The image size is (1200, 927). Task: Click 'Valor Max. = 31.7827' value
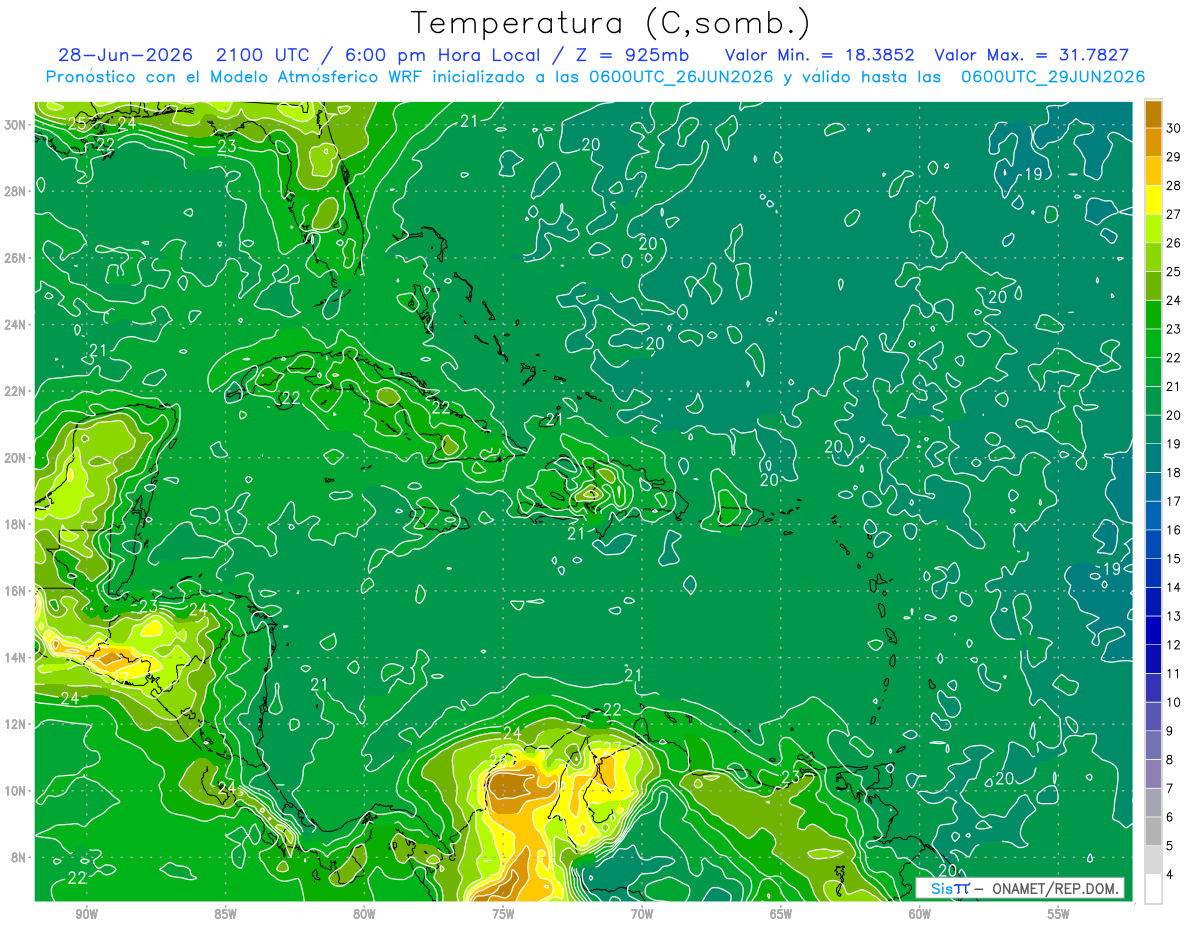coord(1032,55)
